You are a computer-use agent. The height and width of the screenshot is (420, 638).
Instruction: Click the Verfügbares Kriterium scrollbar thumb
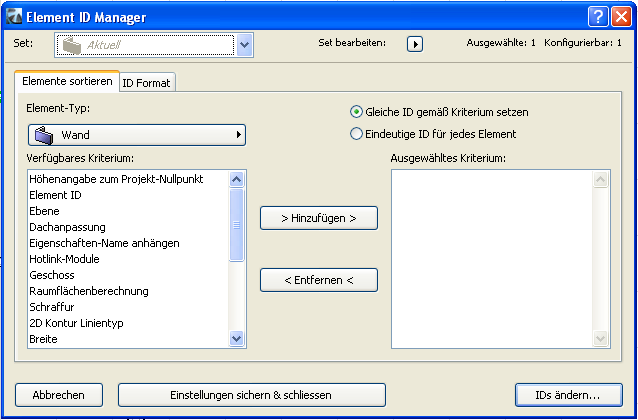tap(236, 225)
